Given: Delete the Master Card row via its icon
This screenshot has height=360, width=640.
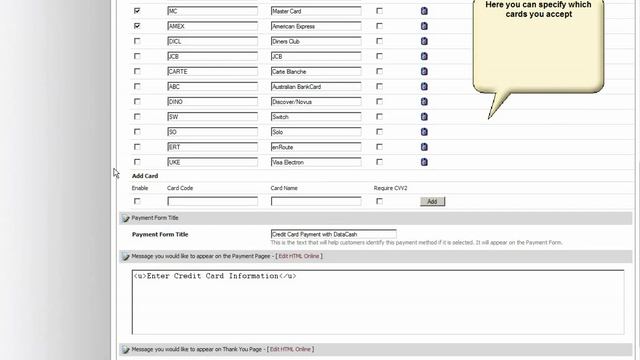Looking at the screenshot, I should (424, 11).
